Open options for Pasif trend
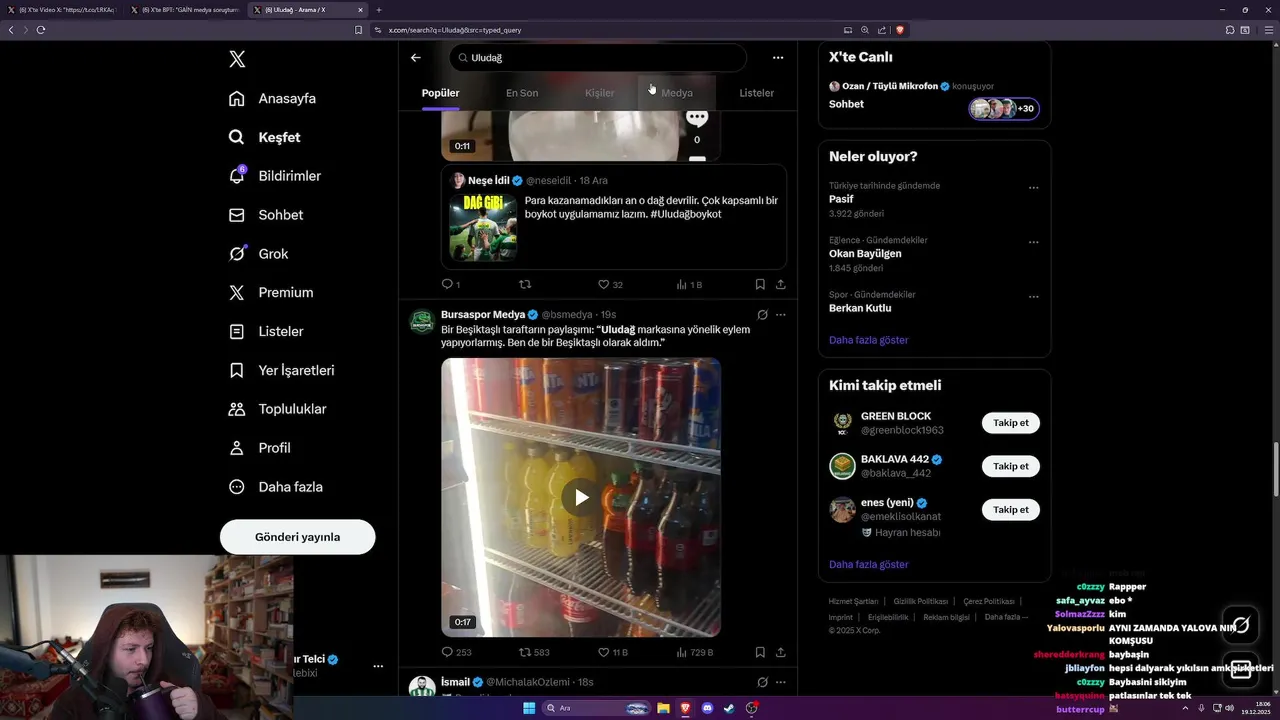This screenshot has height=720, width=1280. click(1033, 188)
